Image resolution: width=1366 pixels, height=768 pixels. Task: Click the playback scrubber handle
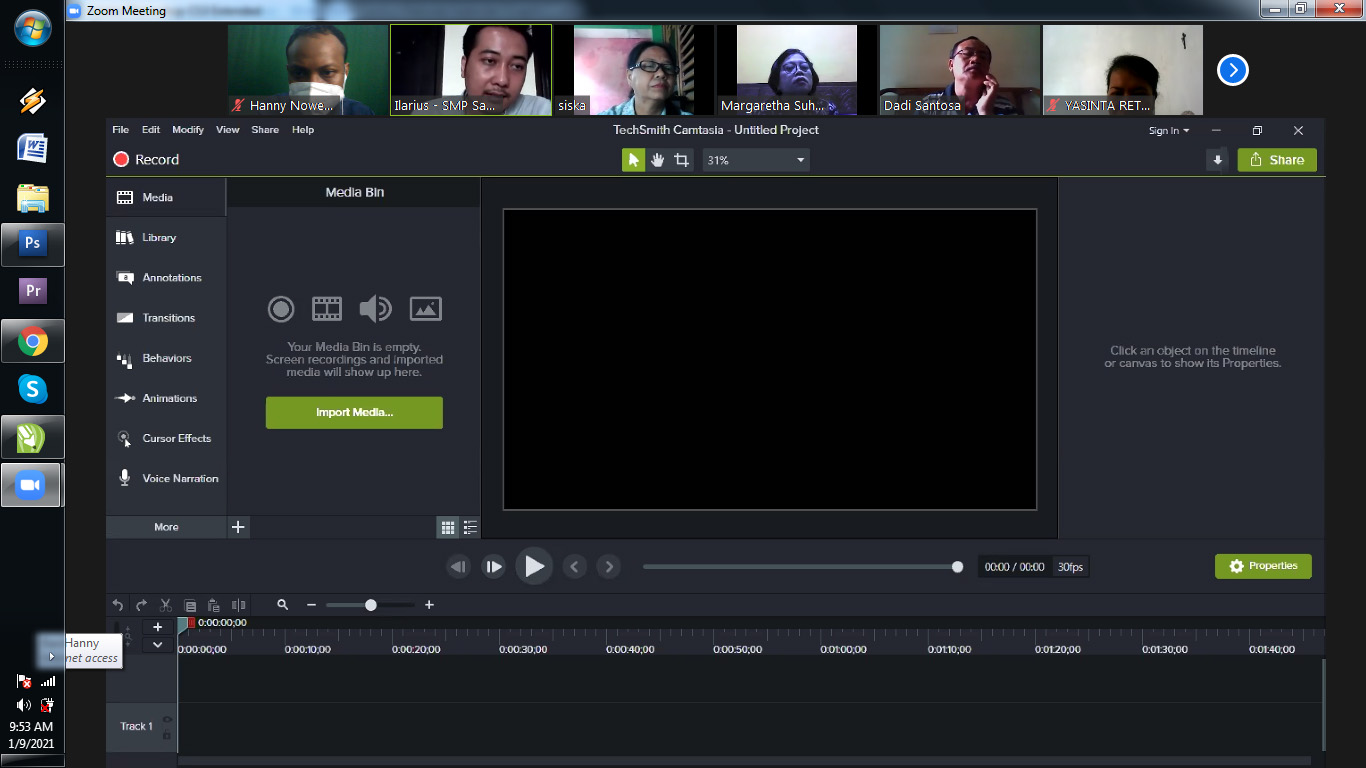coord(957,567)
